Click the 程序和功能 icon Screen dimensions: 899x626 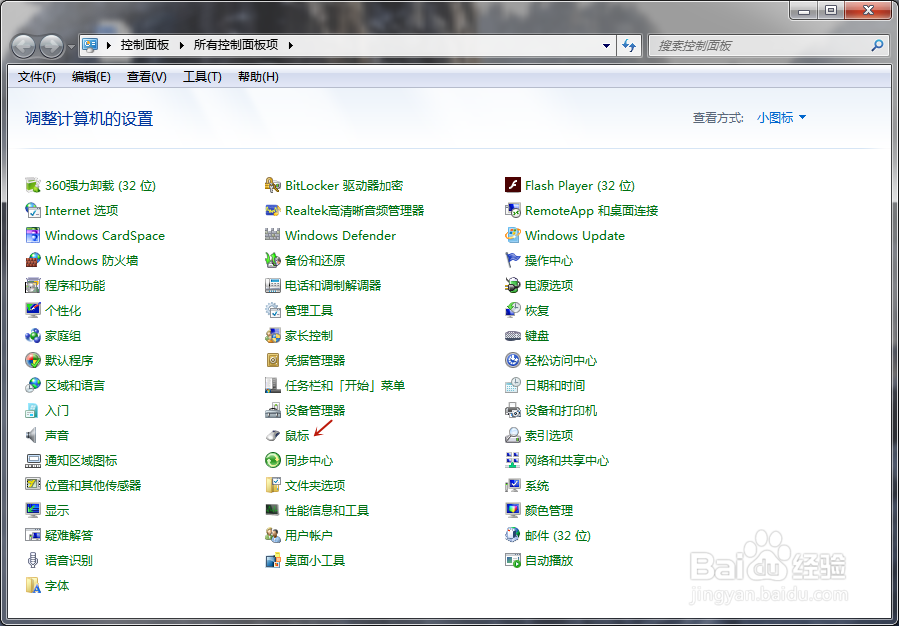[x=33, y=285]
